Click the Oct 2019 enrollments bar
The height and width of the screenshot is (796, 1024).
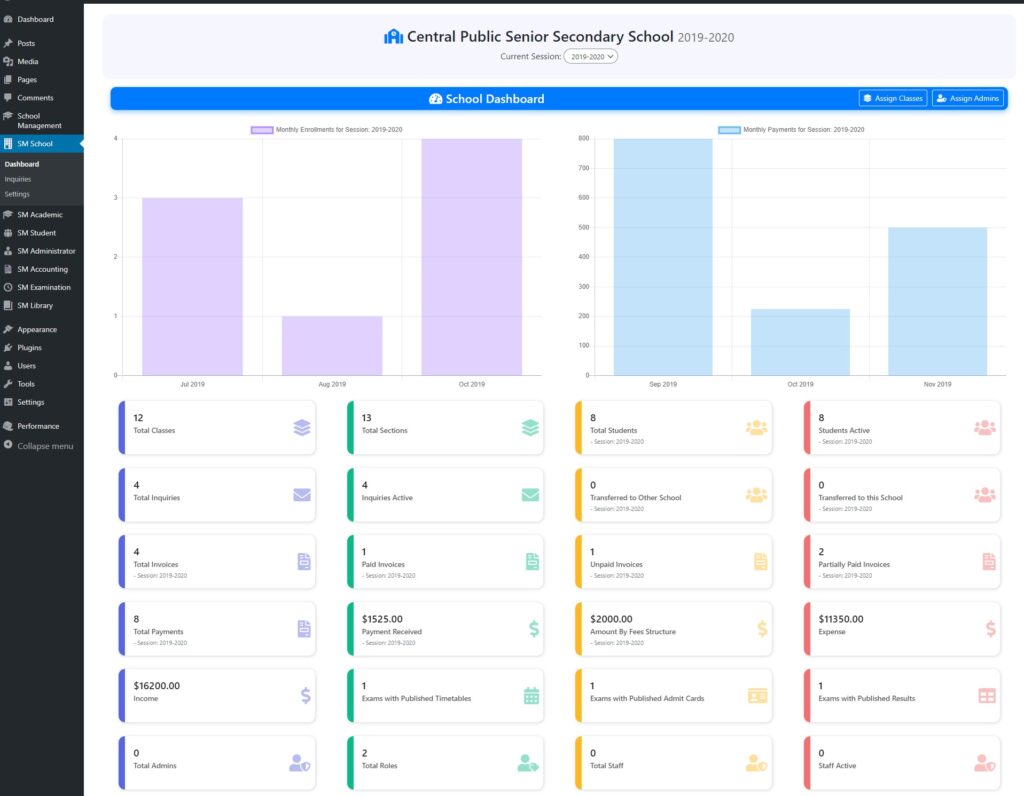coord(471,257)
